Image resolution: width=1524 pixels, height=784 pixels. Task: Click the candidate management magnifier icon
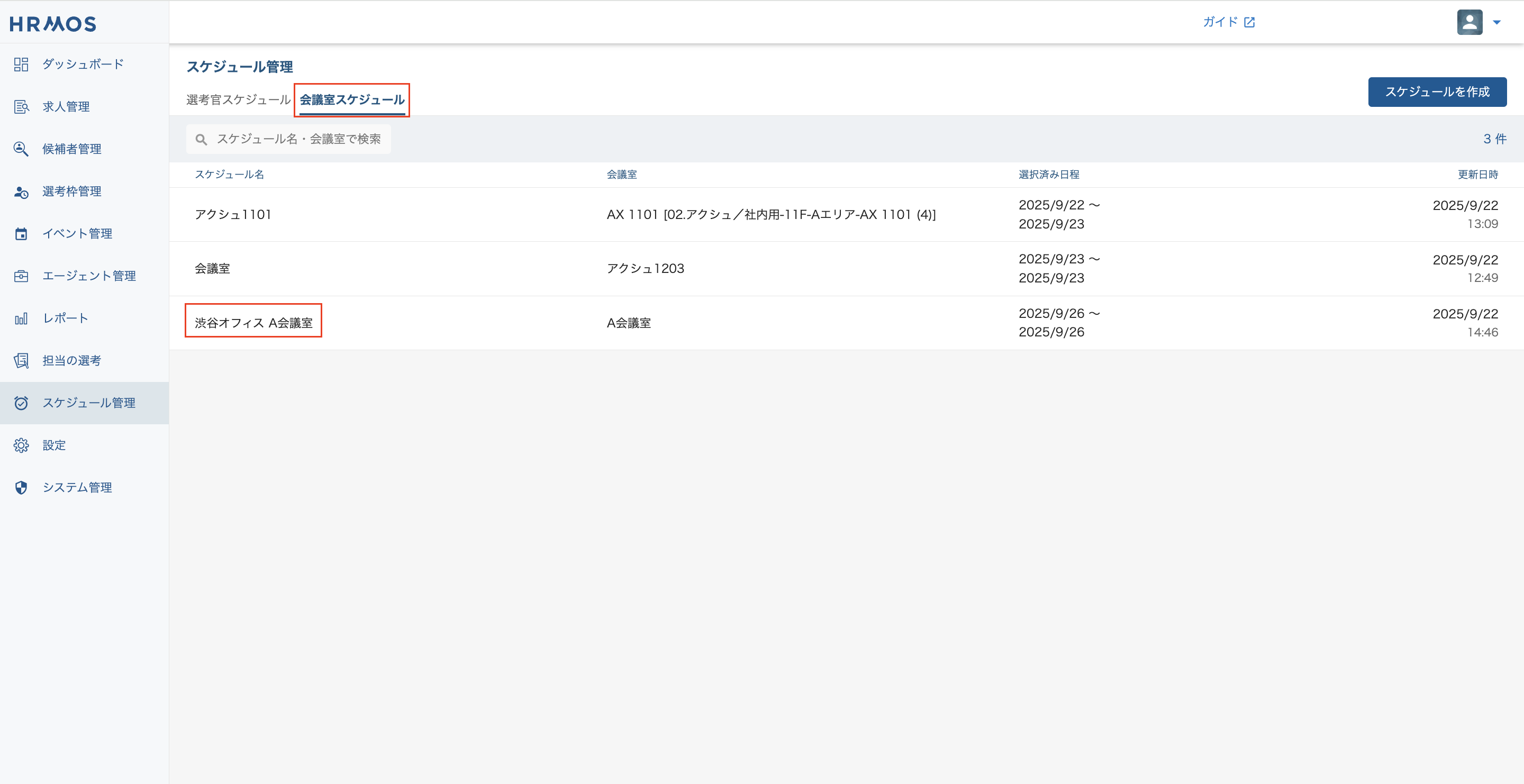pyautogui.click(x=21, y=149)
